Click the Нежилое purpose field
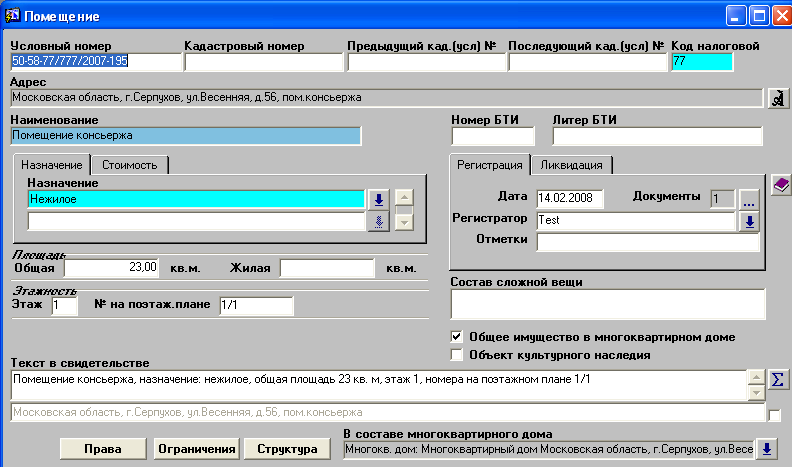 (196, 199)
